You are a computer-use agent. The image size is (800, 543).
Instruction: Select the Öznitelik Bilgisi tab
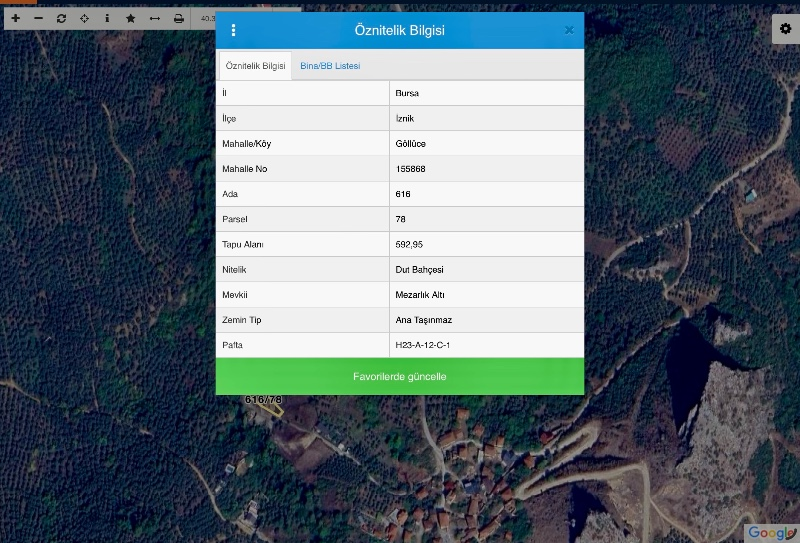[255, 66]
